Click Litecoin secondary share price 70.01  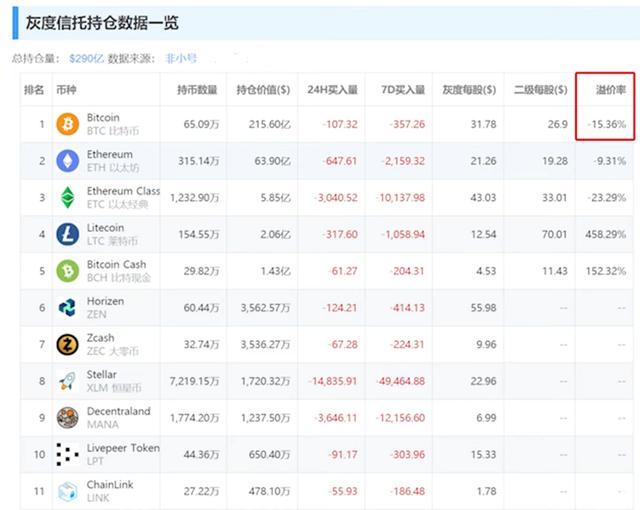click(x=555, y=234)
